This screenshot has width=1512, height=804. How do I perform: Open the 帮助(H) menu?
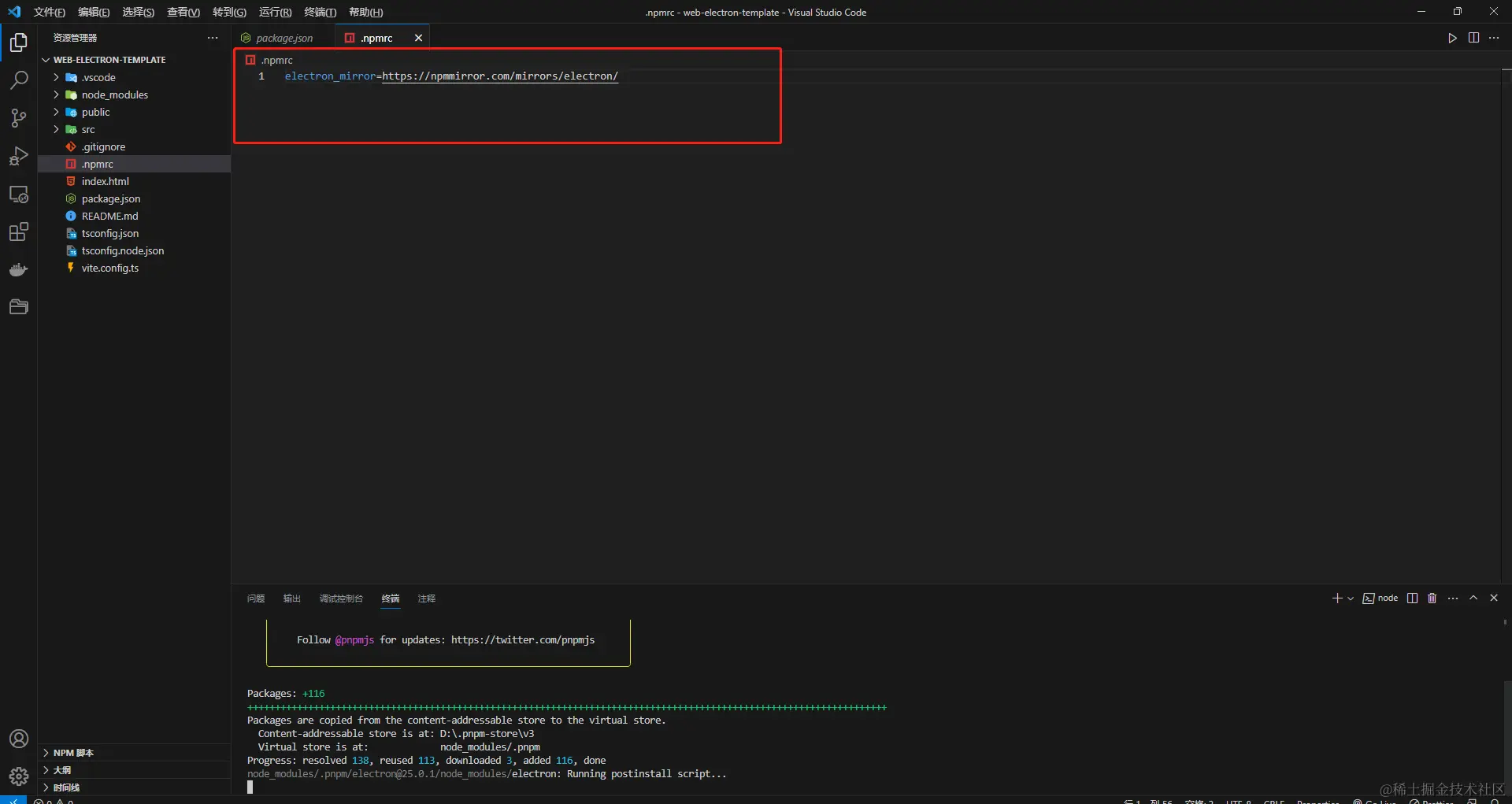(366, 12)
